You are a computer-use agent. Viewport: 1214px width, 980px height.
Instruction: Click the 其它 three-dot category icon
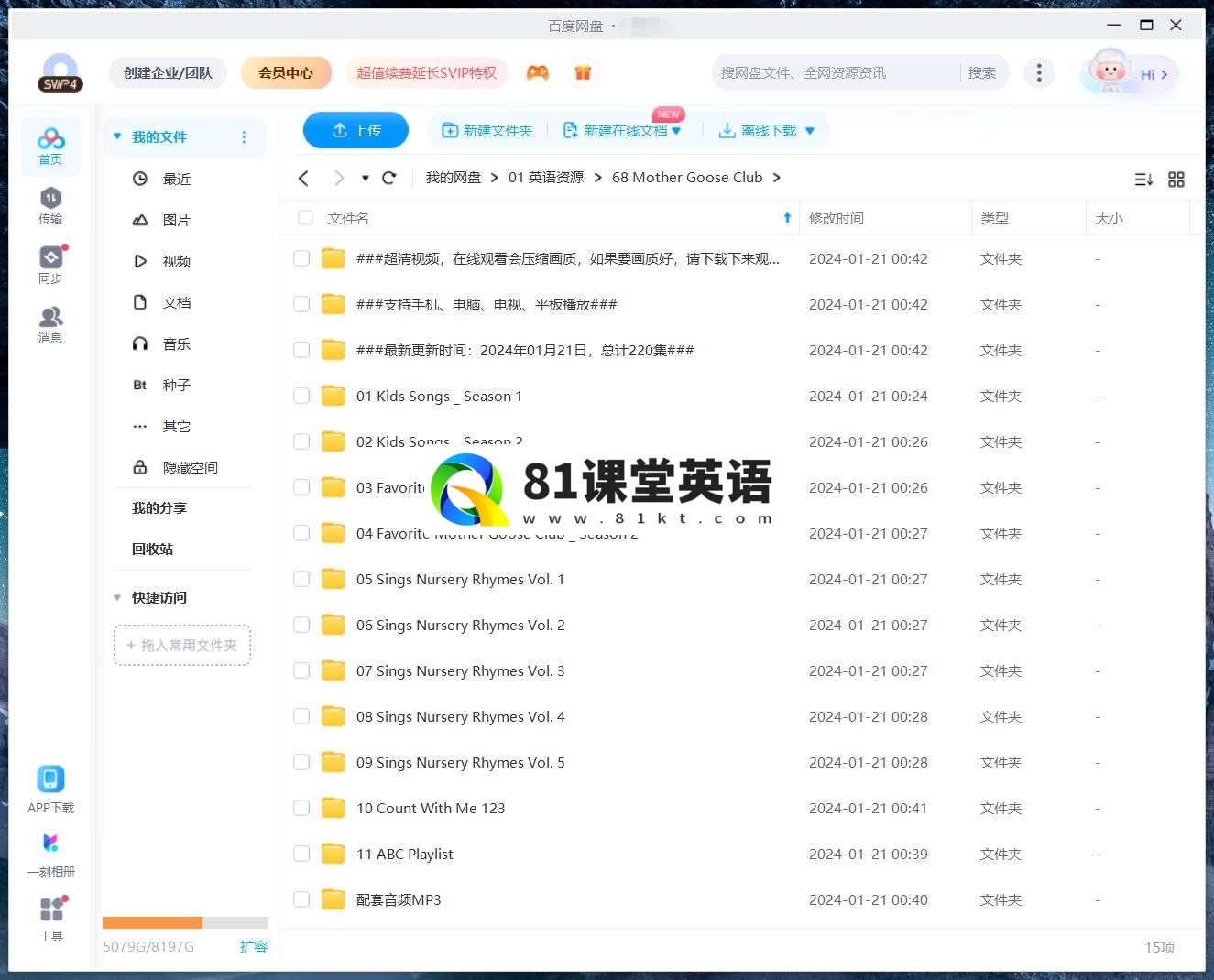(140, 426)
